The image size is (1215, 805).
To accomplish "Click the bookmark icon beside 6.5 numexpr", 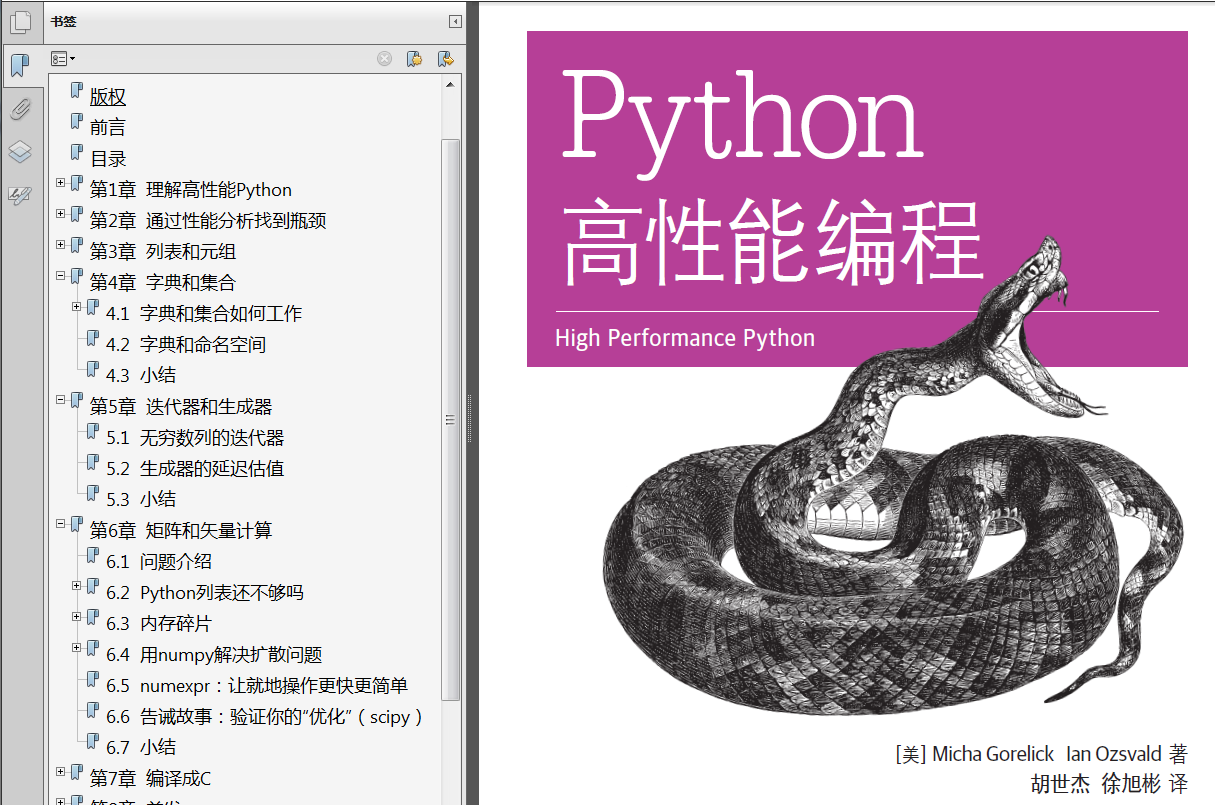I will (x=93, y=681).
